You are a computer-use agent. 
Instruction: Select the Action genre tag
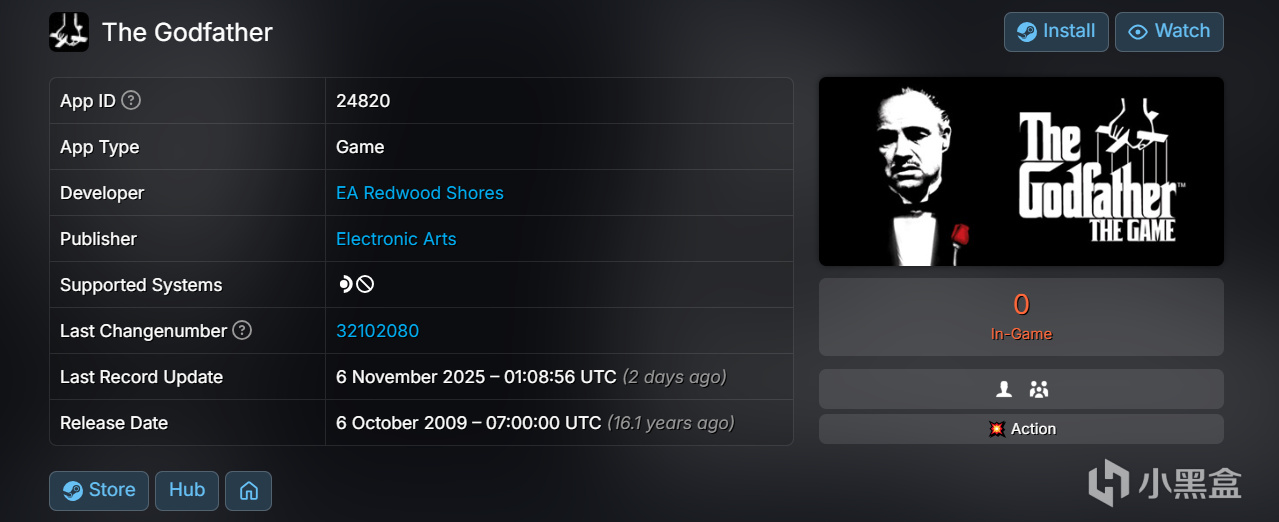point(1021,429)
